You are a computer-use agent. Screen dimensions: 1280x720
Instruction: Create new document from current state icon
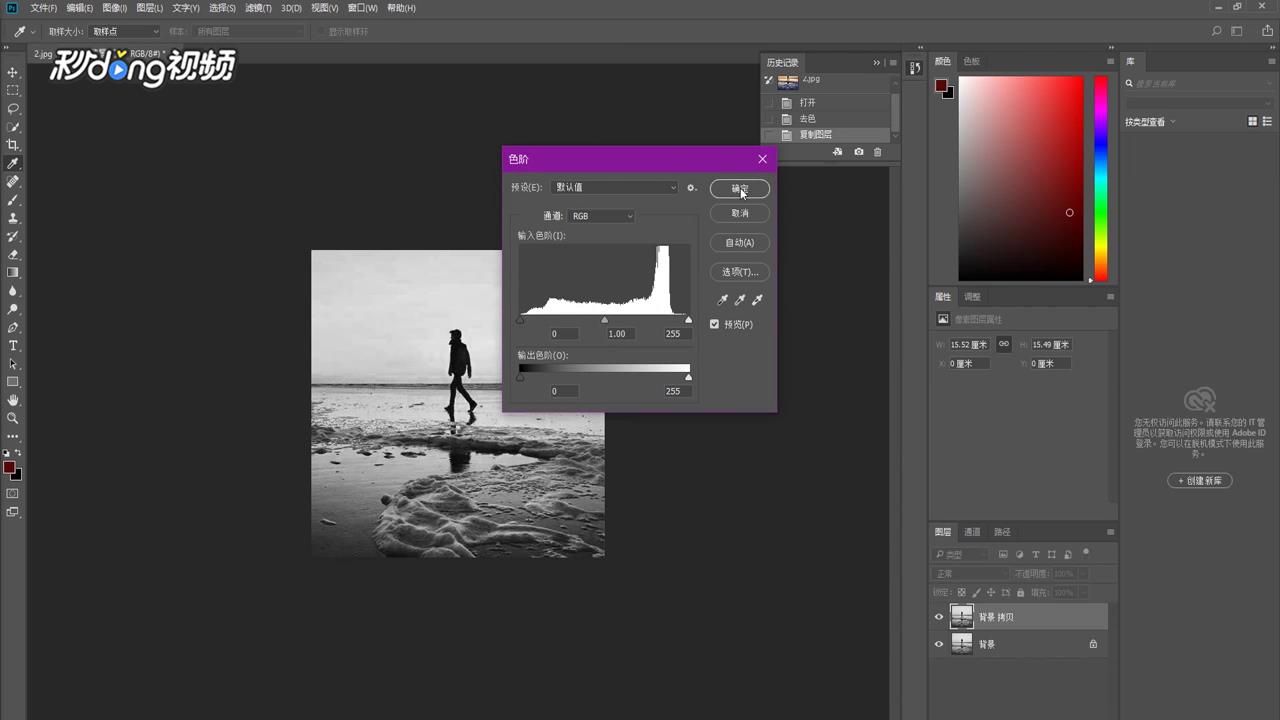coord(838,152)
